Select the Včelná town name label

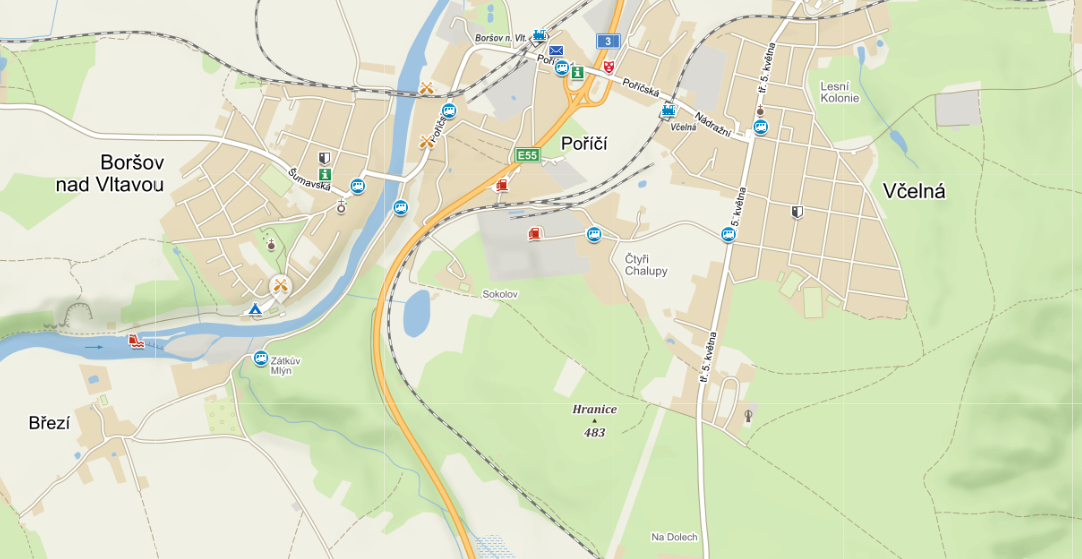coord(914,192)
